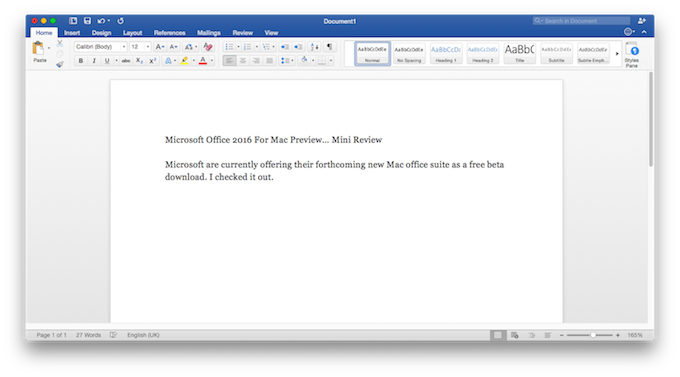This screenshot has height=377, width=680.
Task: Set alignment to align left
Action: pyautogui.click(x=229, y=61)
